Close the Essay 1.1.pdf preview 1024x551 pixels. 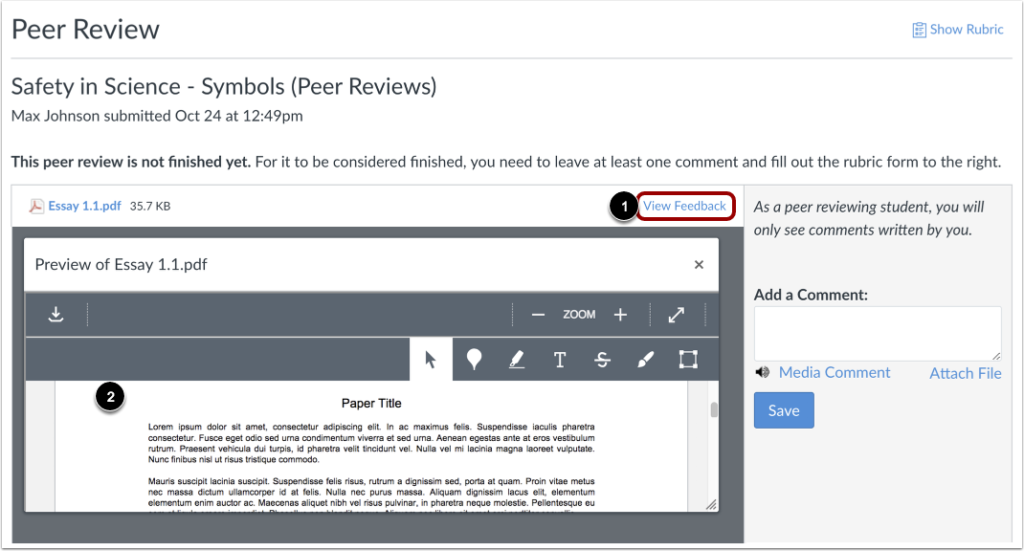pyautogui.click(x=699, y=265)
